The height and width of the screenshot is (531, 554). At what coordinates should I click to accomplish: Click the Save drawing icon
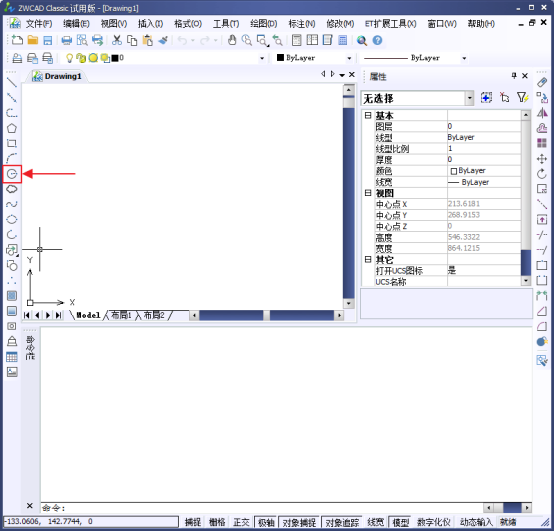coord(48,40)
